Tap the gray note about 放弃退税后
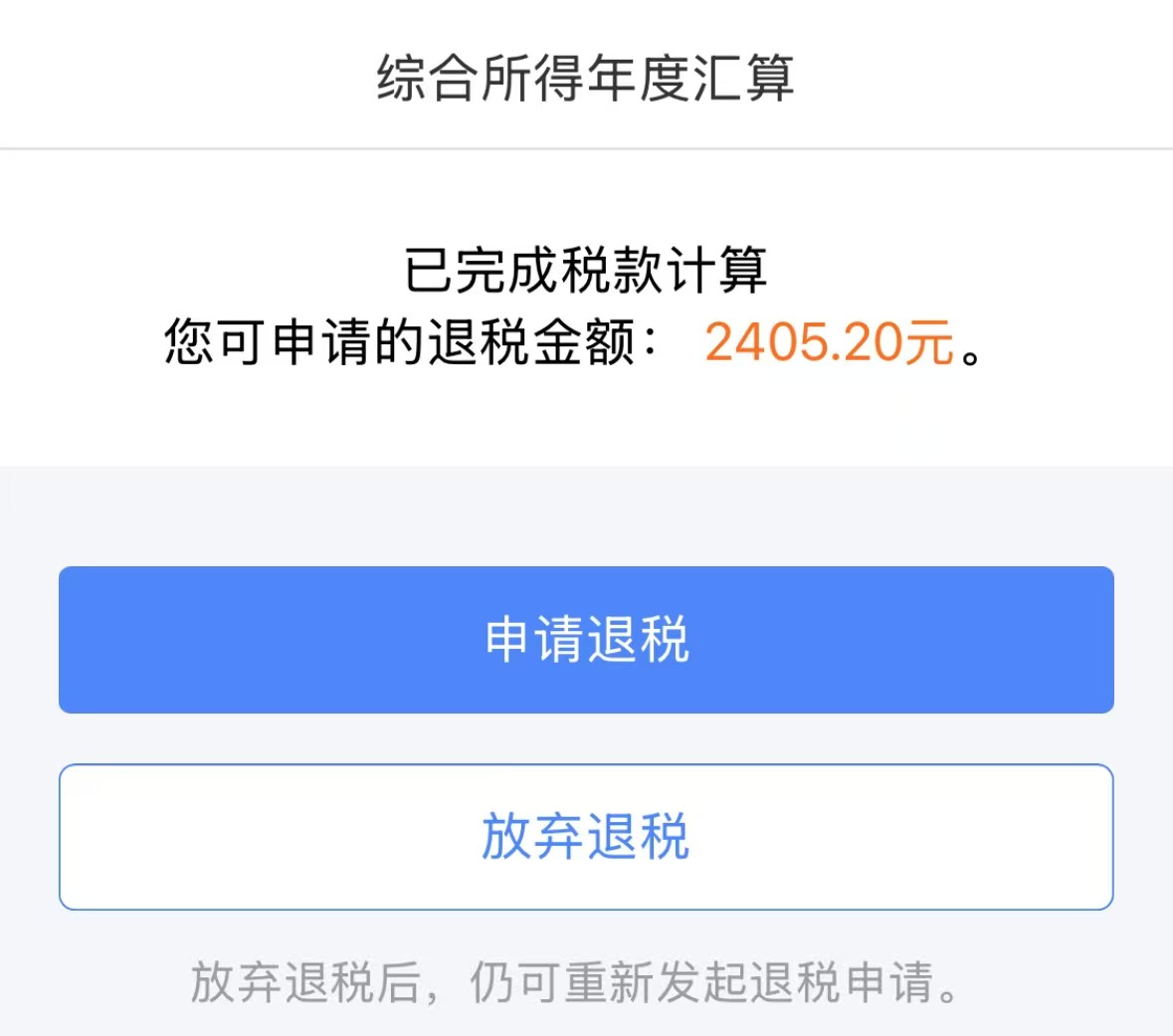This screenshot has width=1173, height=1036. (574, 982)
